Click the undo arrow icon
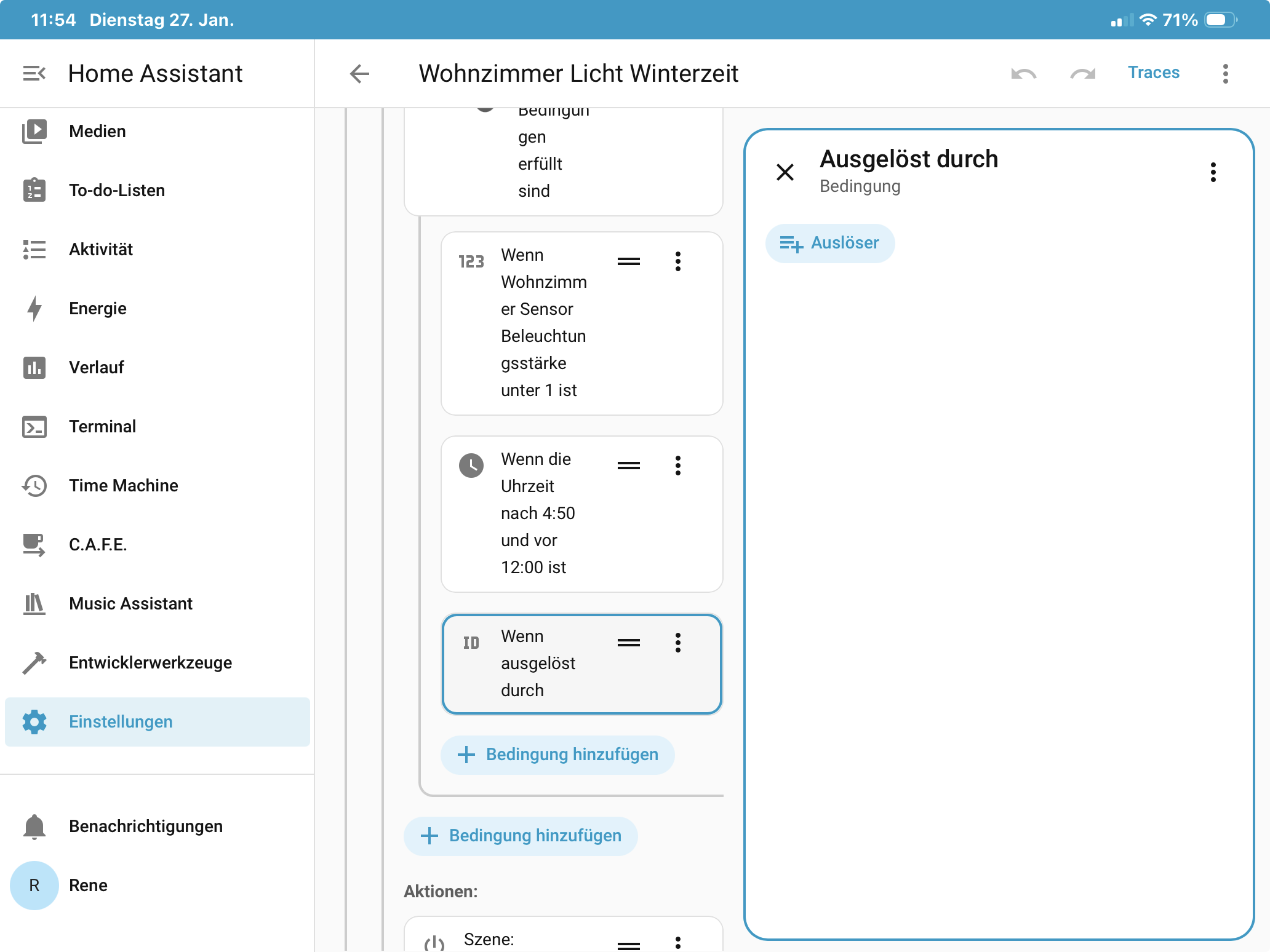 pyautogui.click(x=1023, y=74)
